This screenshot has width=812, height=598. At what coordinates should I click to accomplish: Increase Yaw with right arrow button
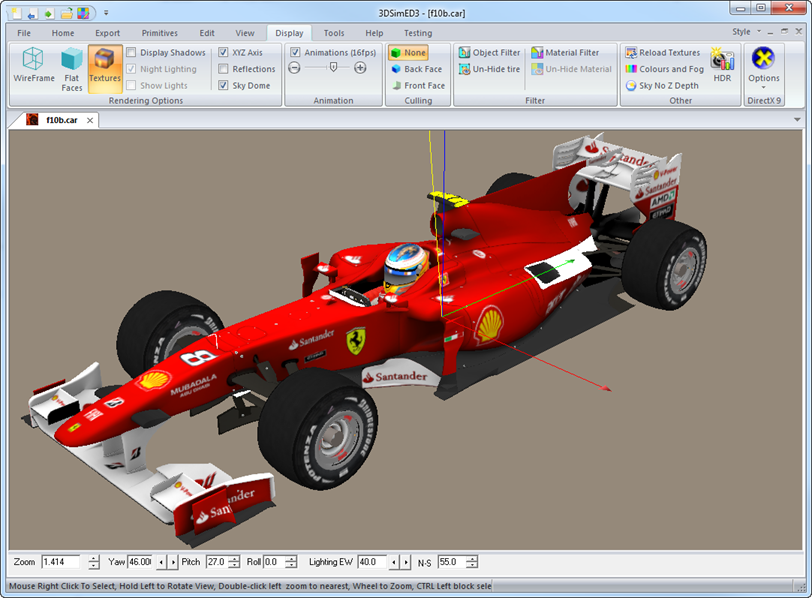click(x=172, y=562)
